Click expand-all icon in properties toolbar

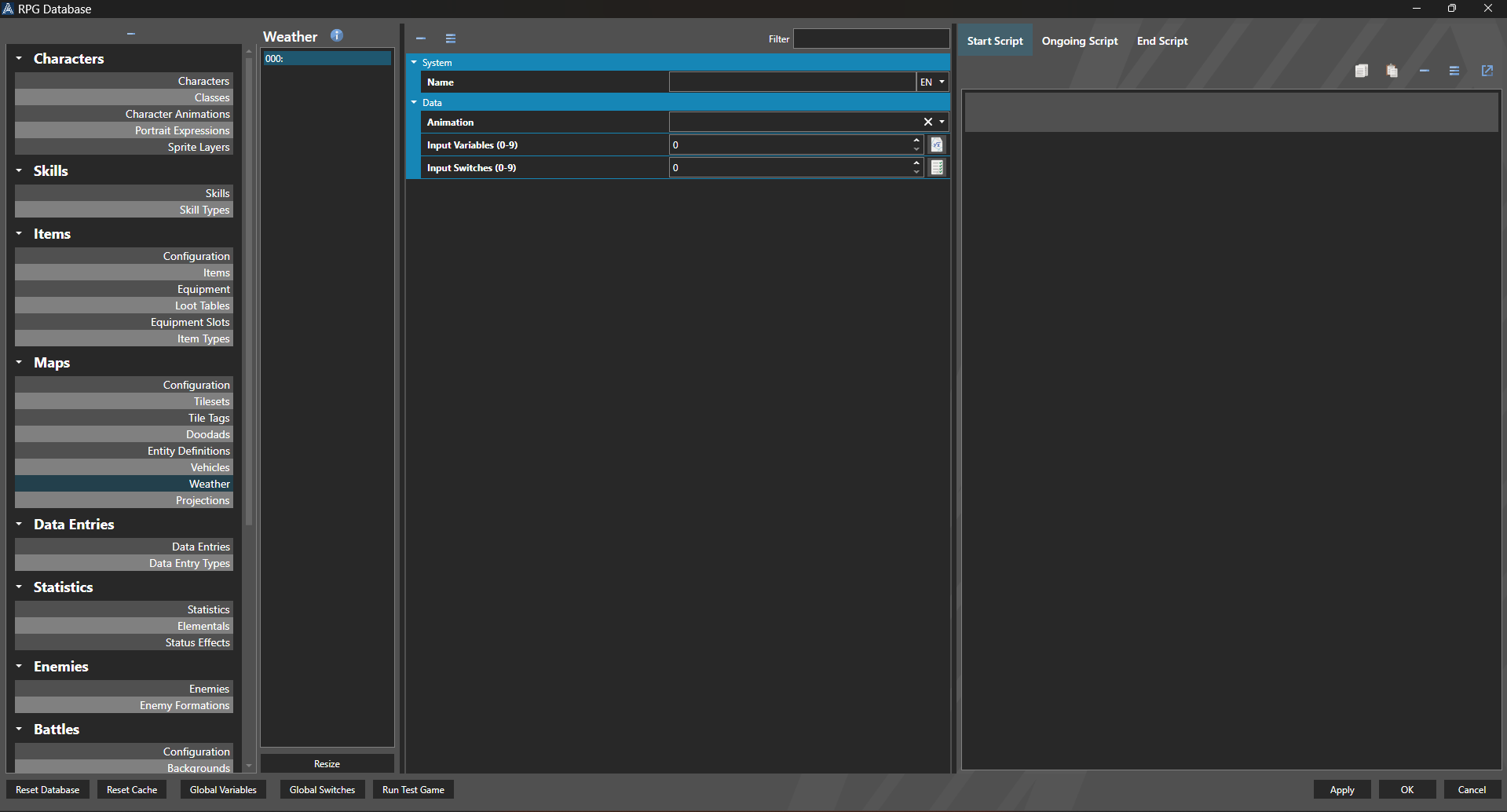[x=451, y=38]
